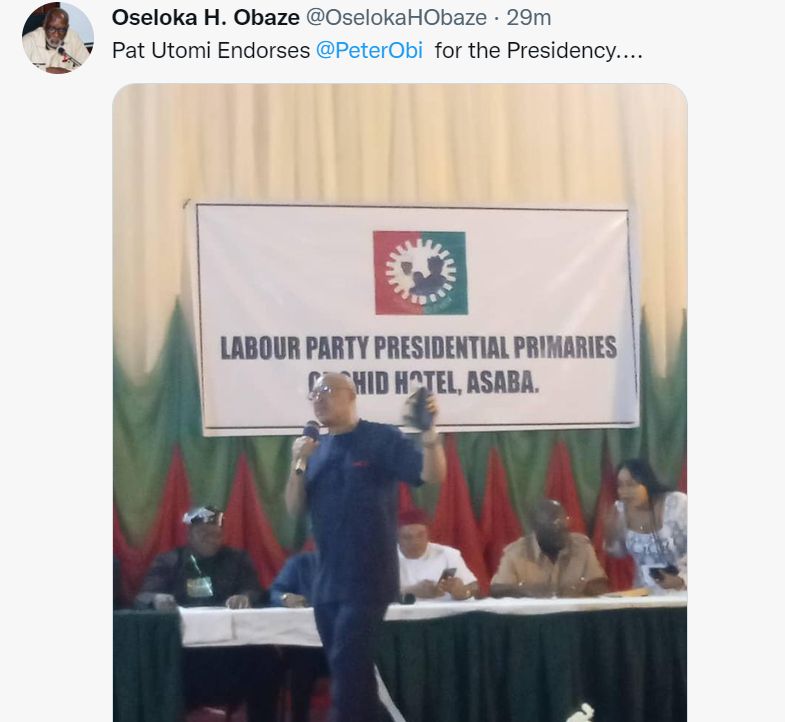Click the 'Pat Utomi Endorses' tweet text
785x722 pixels.
point(211,51)
